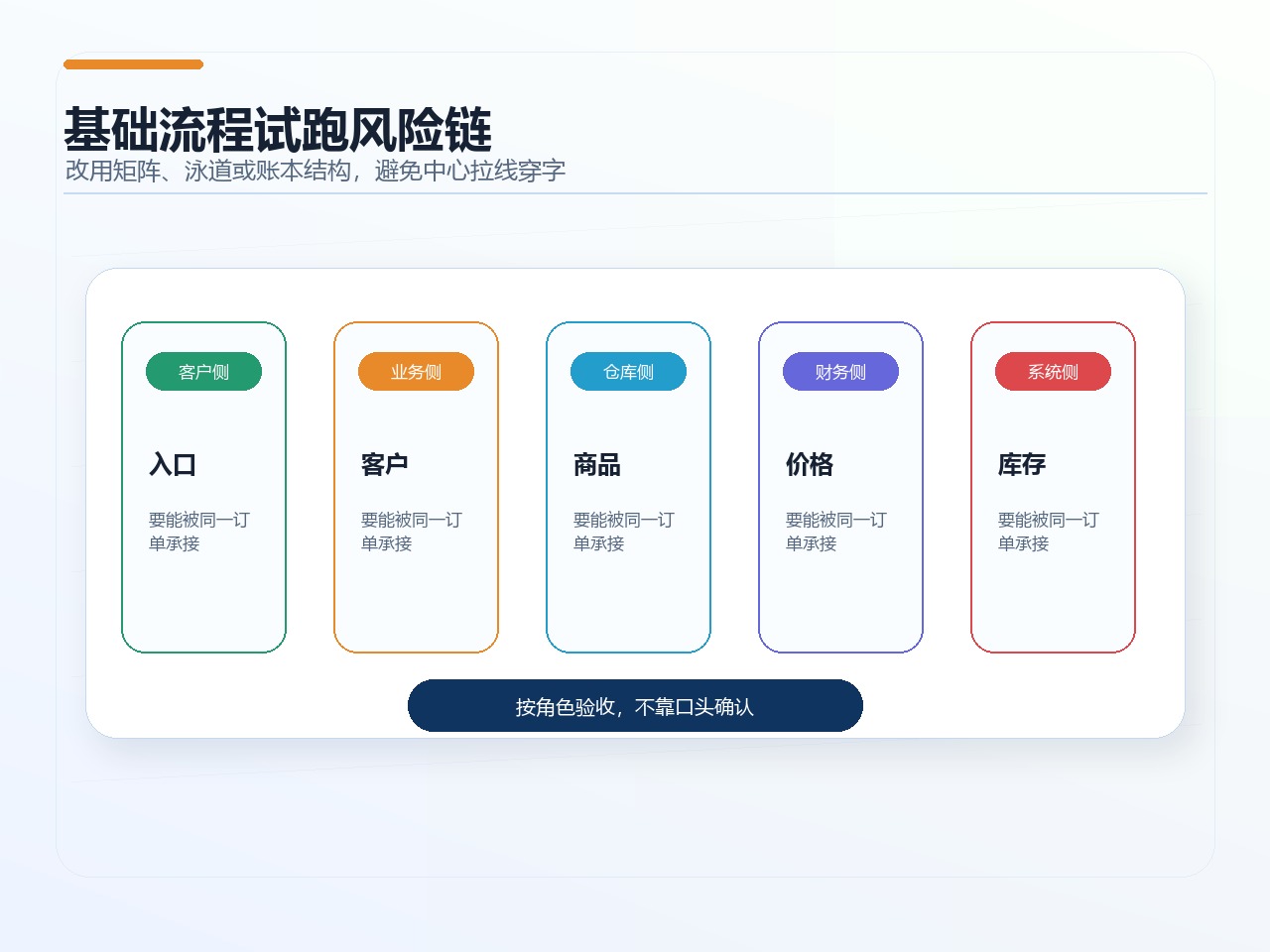Click the 系统侧 red pill label
The width and height of the screenshot is (1270, 952).
(1053, 372)
